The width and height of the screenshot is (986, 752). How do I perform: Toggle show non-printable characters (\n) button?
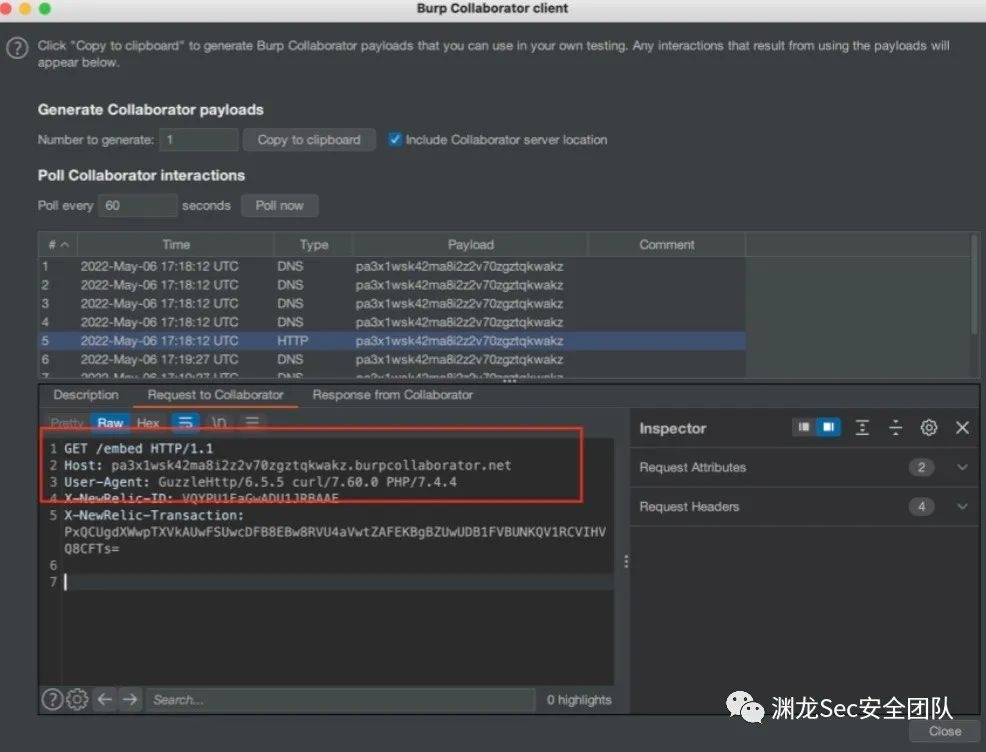pyautogui.click(x=219, y=423)
